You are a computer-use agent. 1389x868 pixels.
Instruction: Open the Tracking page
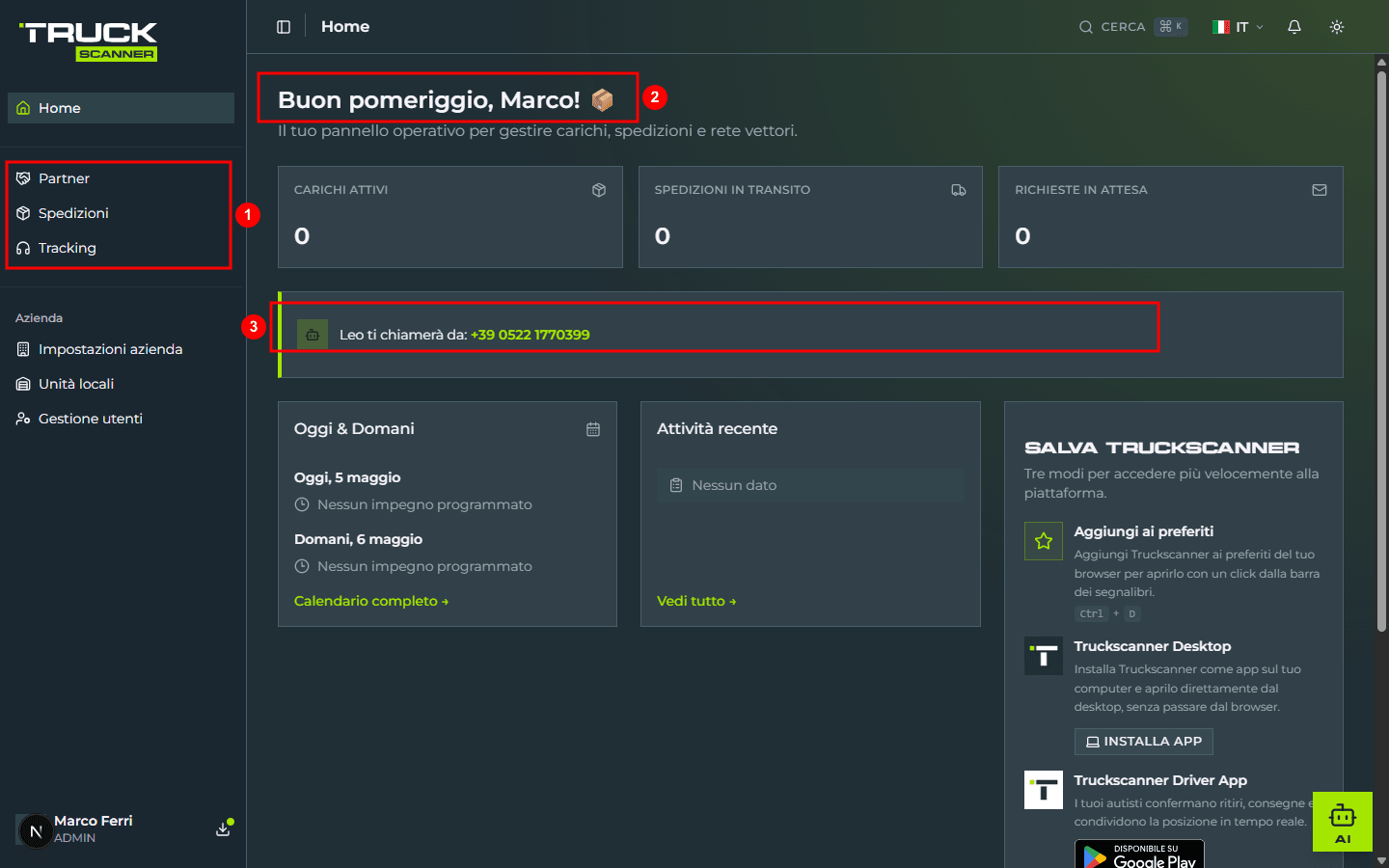[x=121, y=248]
